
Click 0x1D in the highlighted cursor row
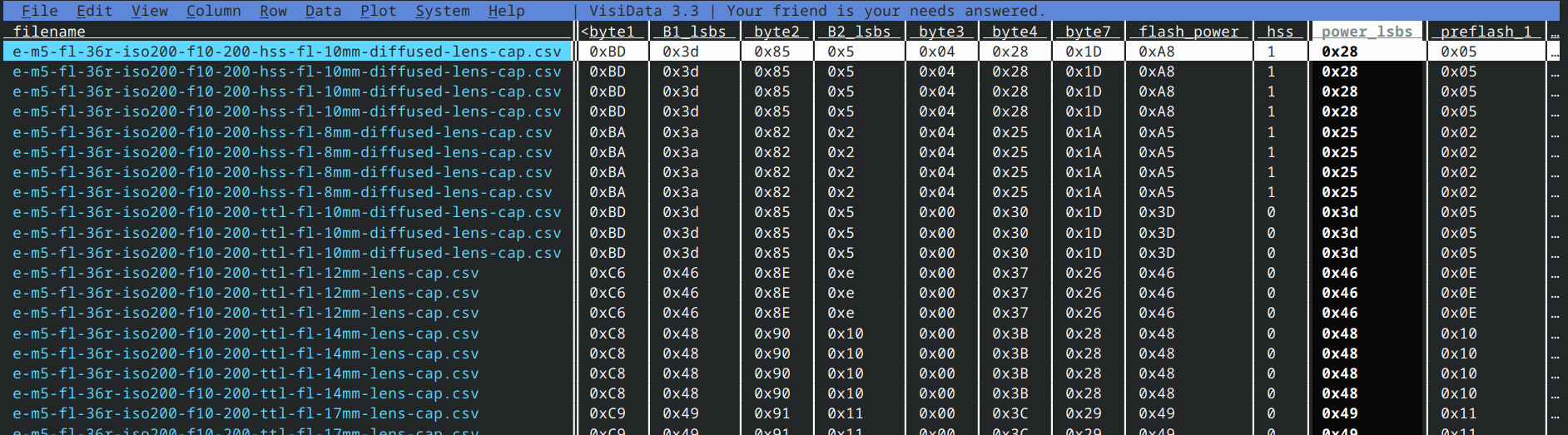point(1084,52)
